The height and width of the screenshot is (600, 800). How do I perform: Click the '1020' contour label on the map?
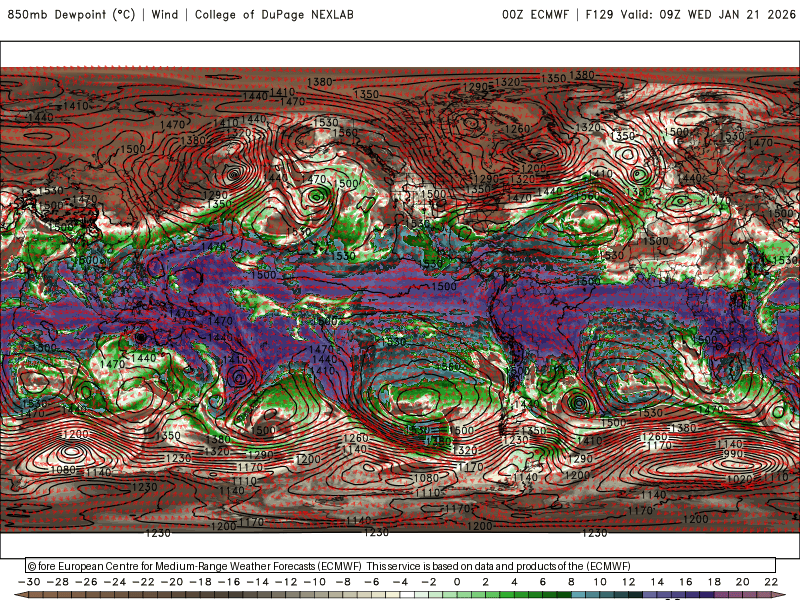coord(739,479)
